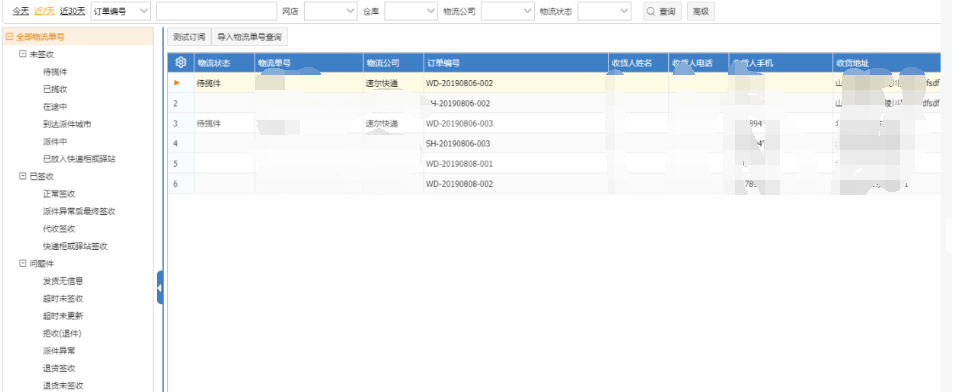Select order cell WD-20190806-002
955x392 pixels.
coord(515,83)
